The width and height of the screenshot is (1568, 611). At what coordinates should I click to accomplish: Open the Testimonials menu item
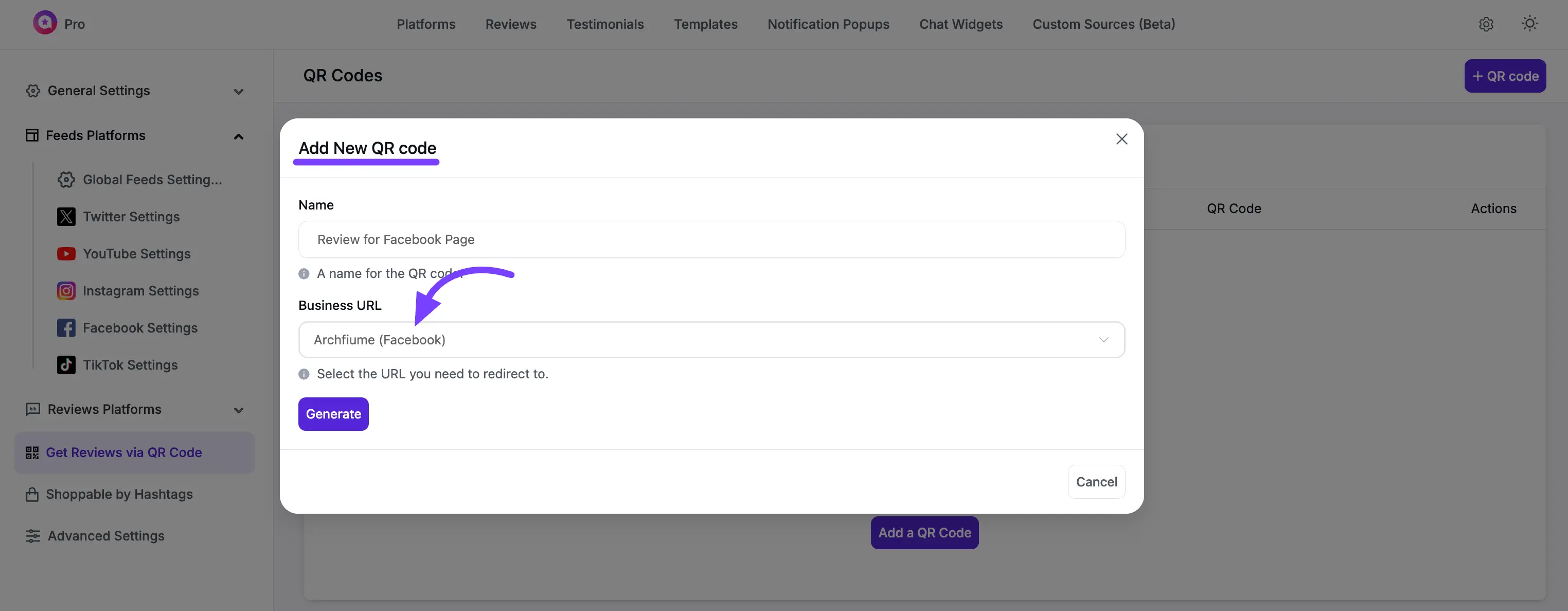[x=604, y=24]
